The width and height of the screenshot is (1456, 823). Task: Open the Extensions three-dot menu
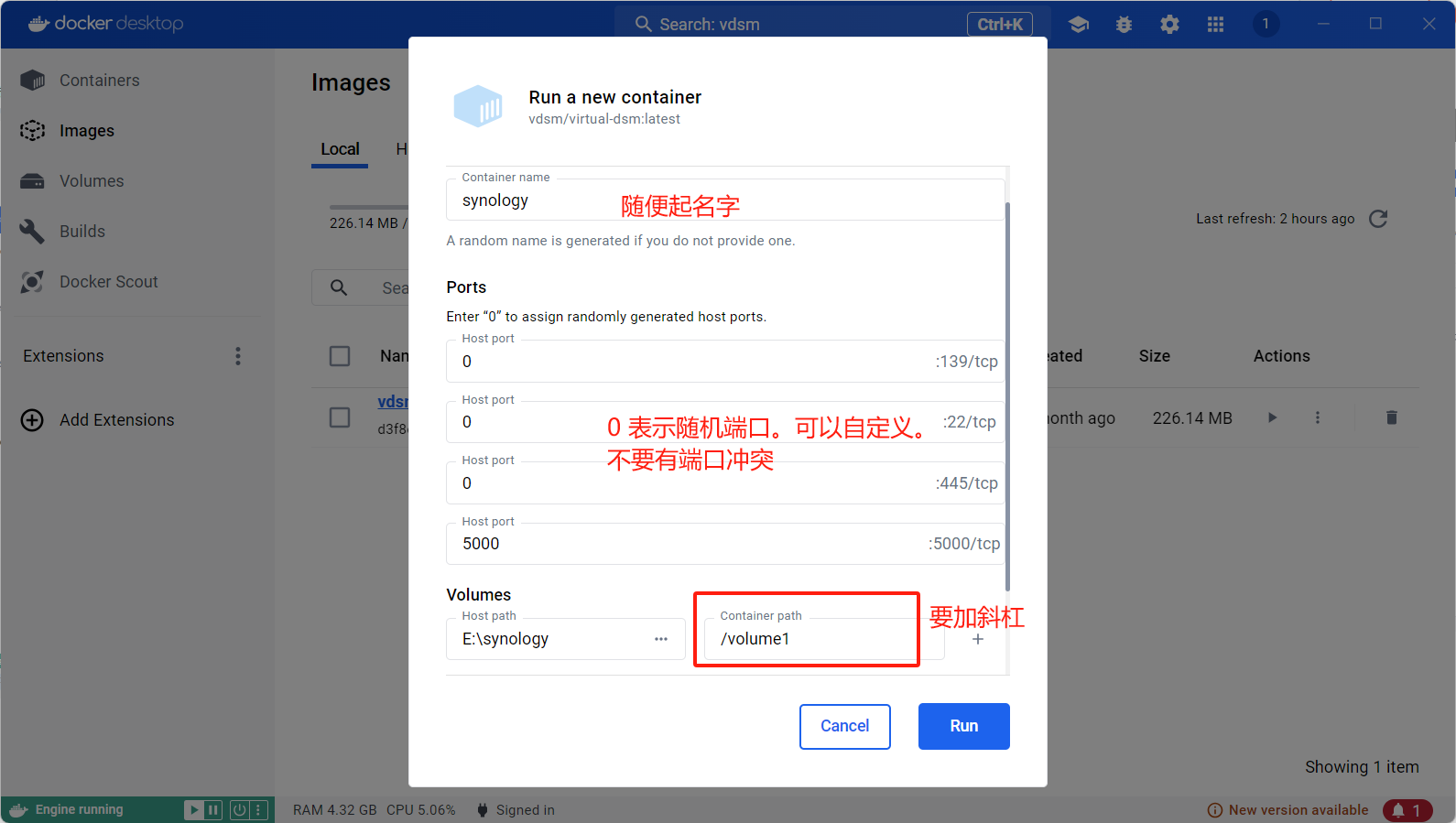(x=238, y=356)
